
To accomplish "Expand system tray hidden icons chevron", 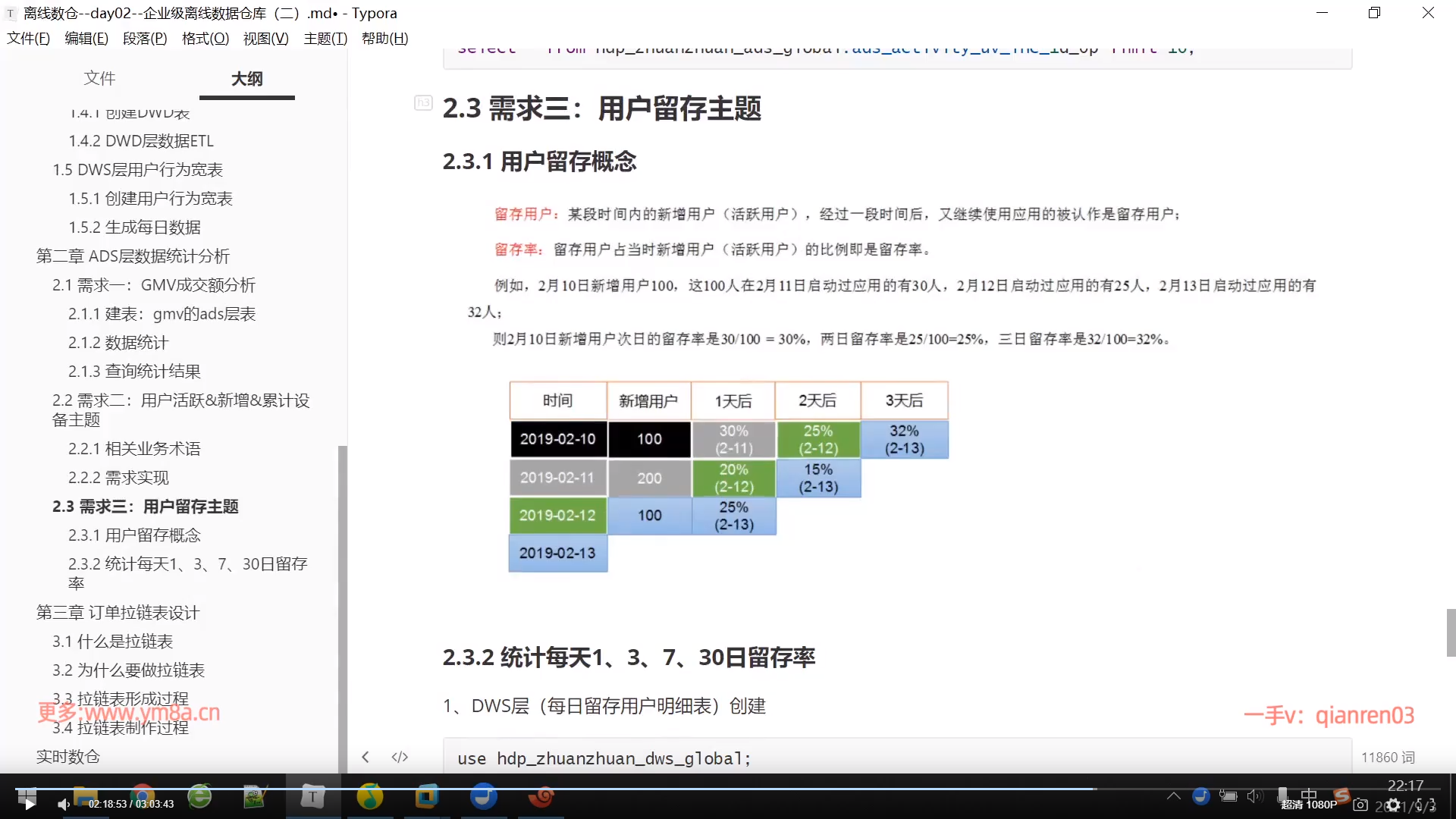I will tap(1173, 795).
